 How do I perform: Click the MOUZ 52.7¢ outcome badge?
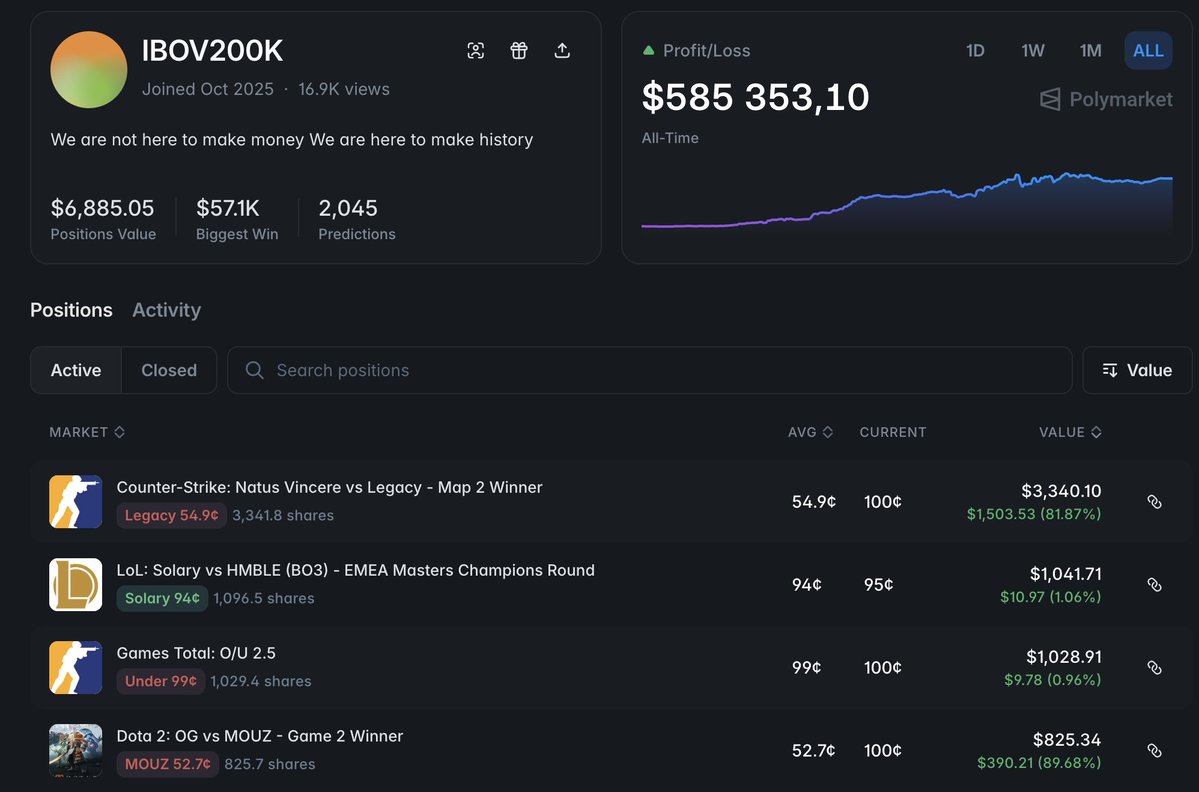tap(167, 764)
